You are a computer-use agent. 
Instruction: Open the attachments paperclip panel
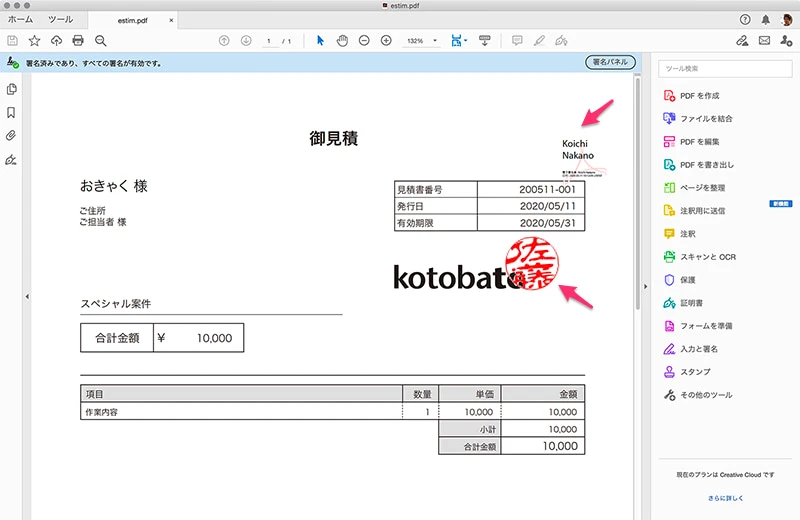(11, 135)
